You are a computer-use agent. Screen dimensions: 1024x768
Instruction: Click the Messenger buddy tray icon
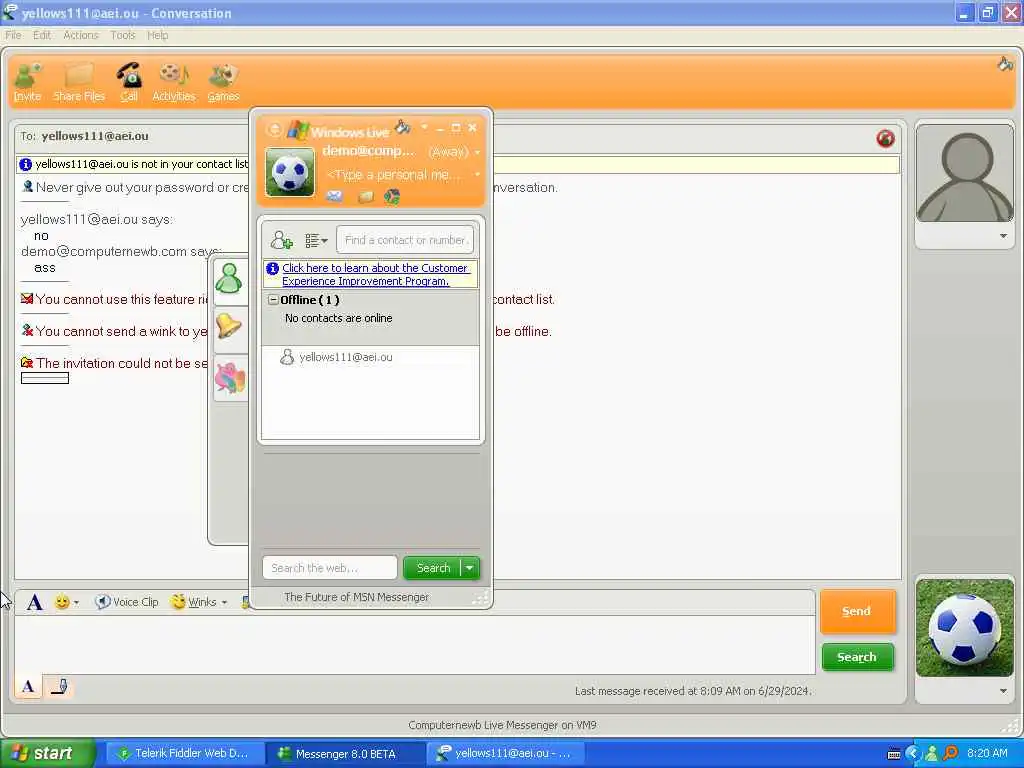click(x=932, y=753)
